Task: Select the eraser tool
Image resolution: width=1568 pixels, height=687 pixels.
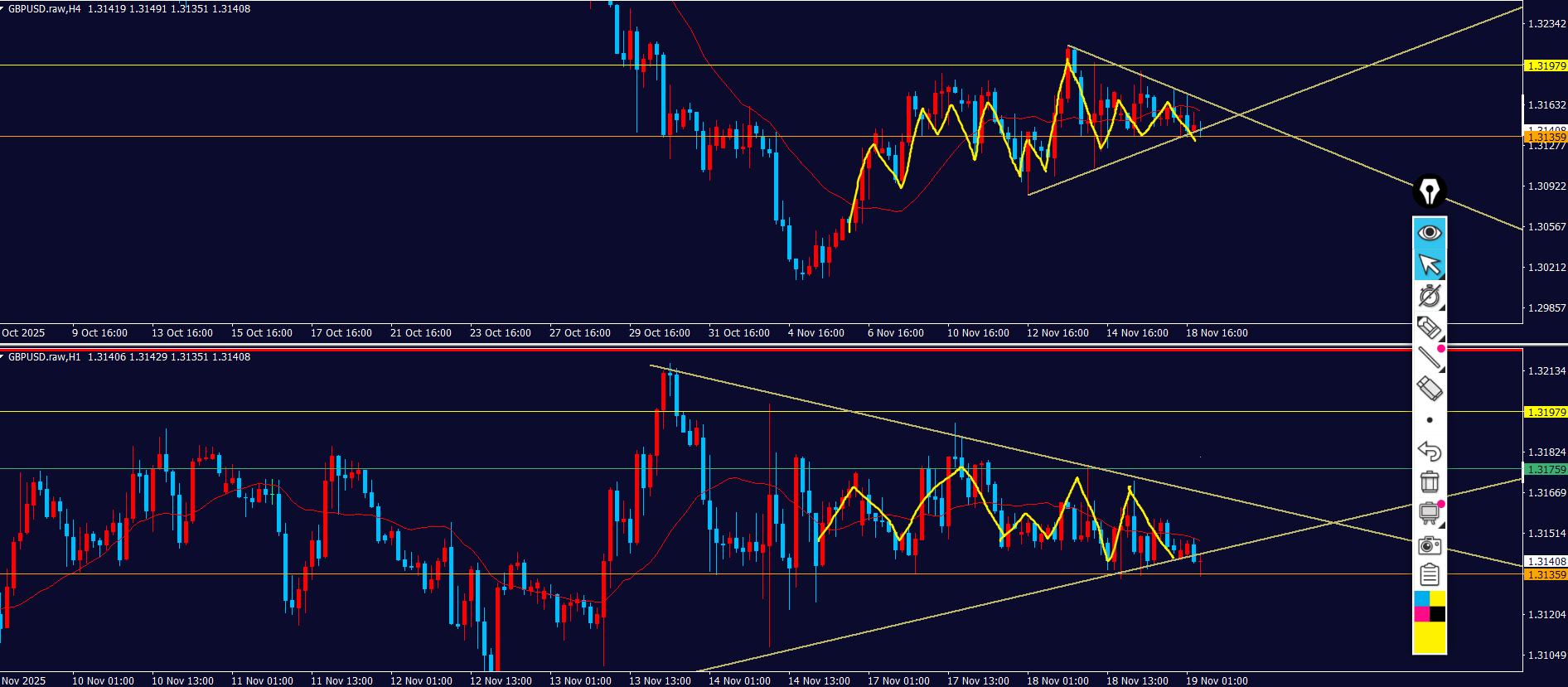Action: (1429, 389)
